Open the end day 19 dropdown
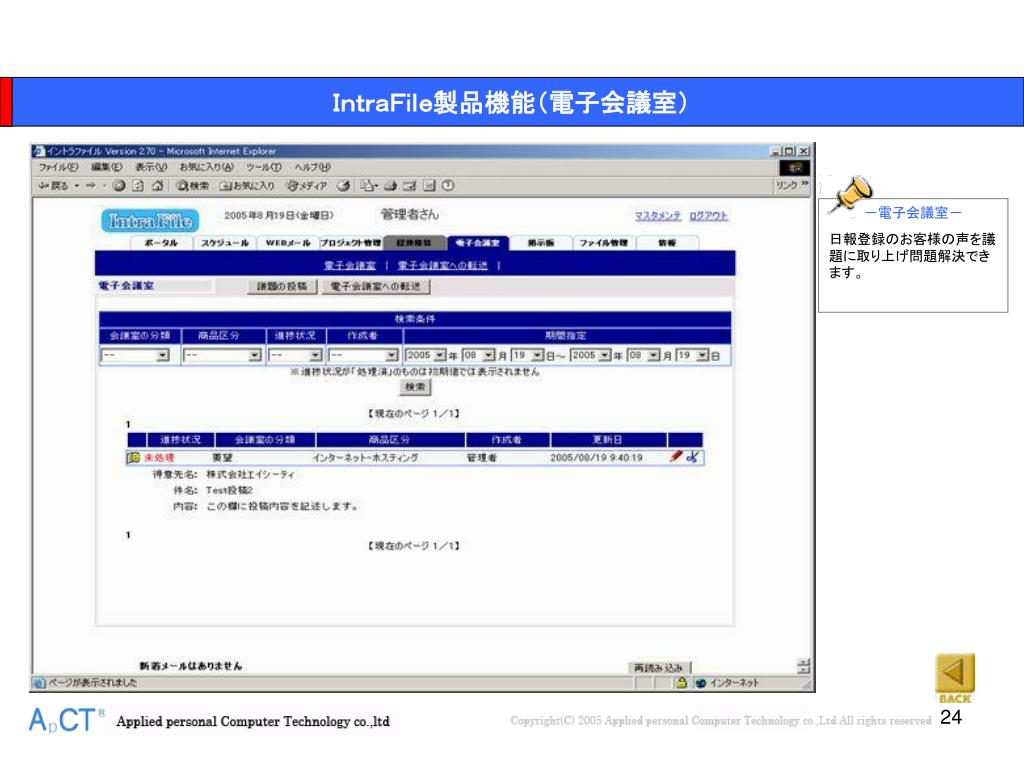Viewport: 1024px width, 768px height. pos(692,355)
